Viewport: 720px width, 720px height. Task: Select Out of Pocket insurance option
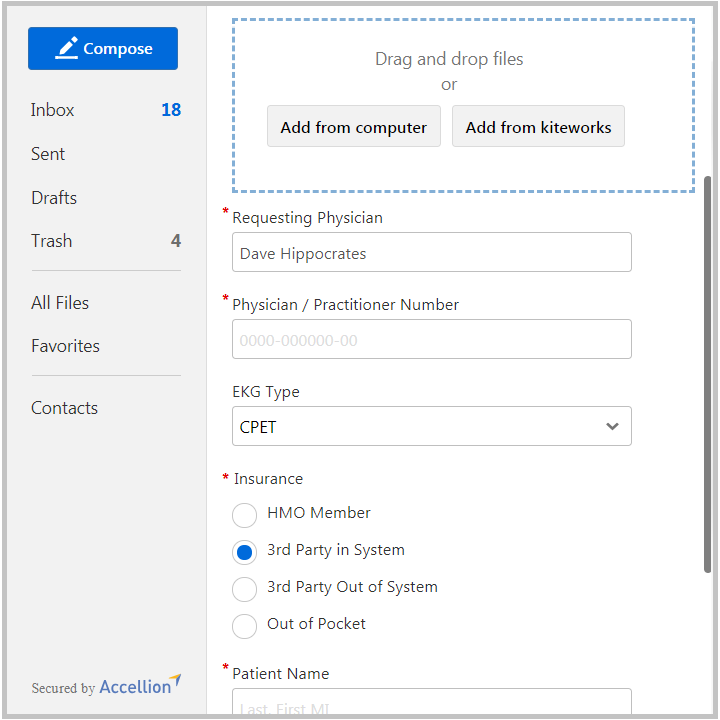click(244, 626)
